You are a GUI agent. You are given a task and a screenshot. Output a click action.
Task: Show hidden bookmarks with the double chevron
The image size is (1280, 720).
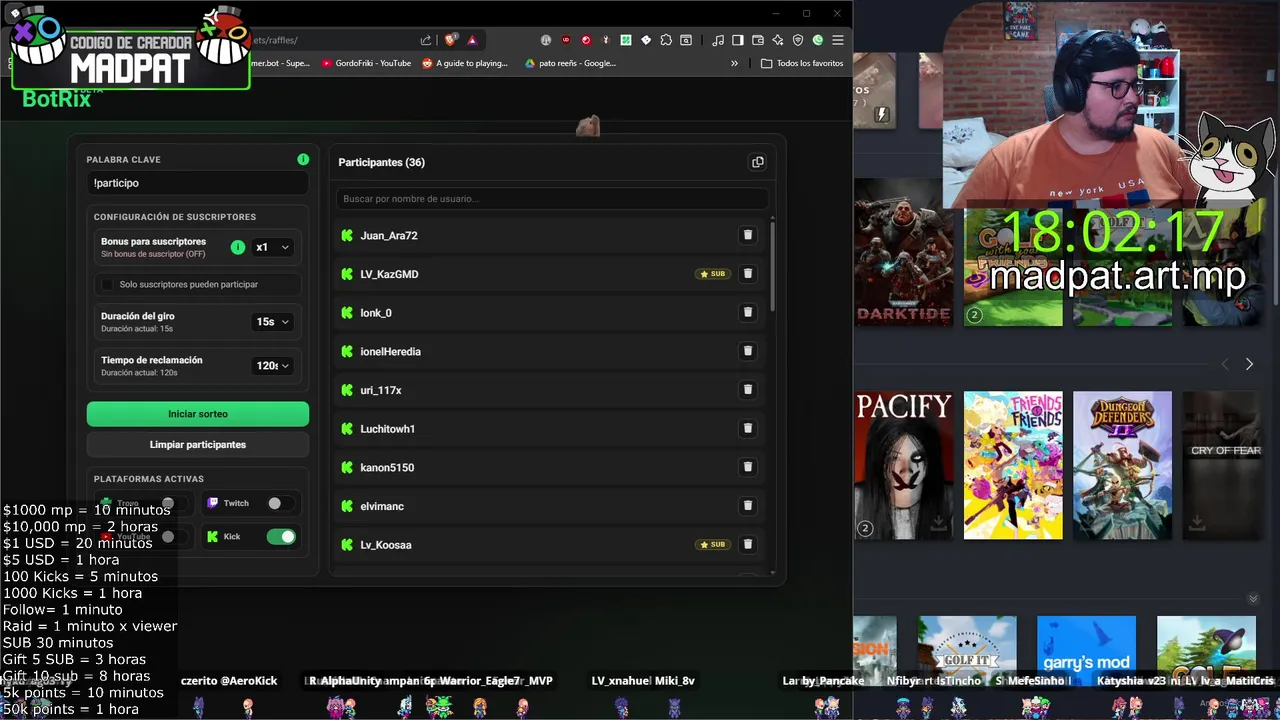pos(734,63)
